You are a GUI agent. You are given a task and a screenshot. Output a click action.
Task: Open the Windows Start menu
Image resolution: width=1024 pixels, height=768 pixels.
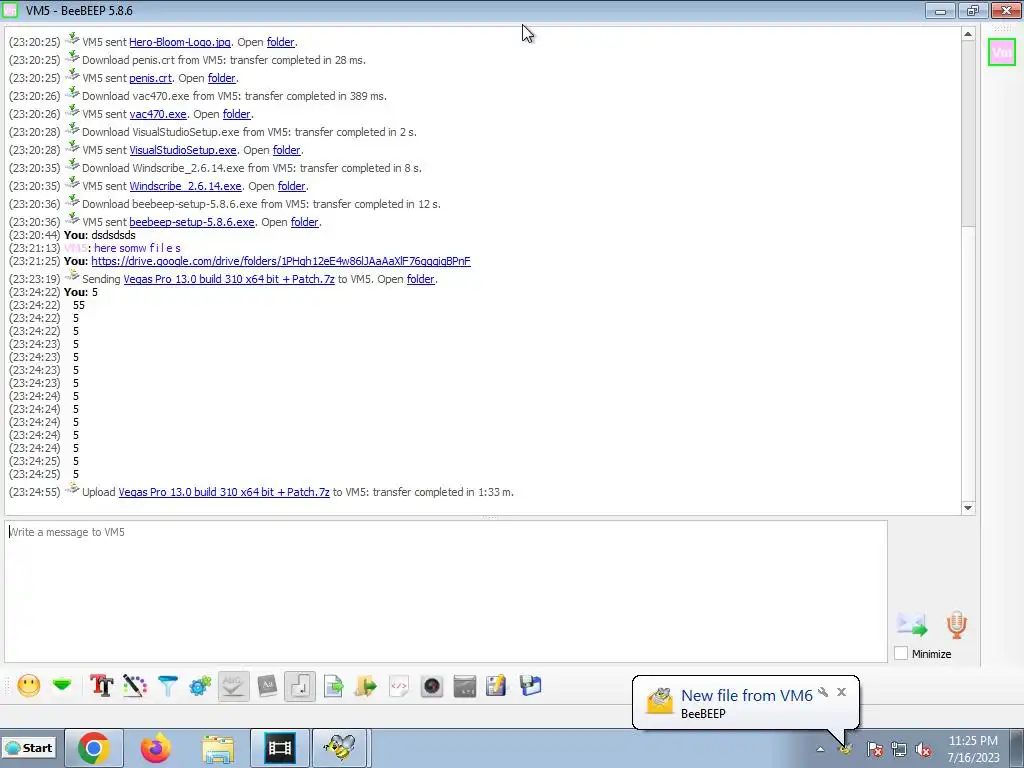click(29, 748)
